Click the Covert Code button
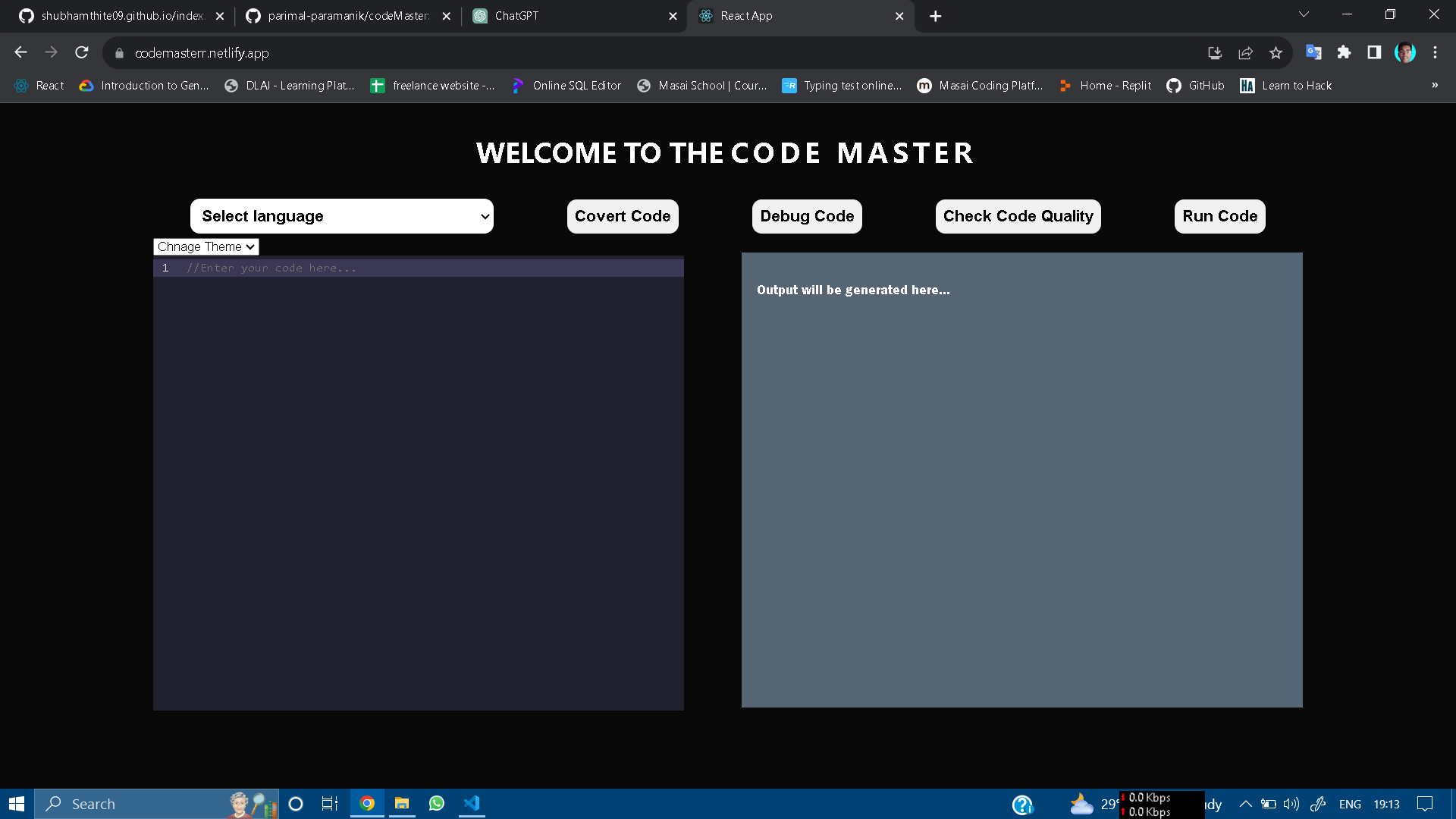 tap(622, 216)
